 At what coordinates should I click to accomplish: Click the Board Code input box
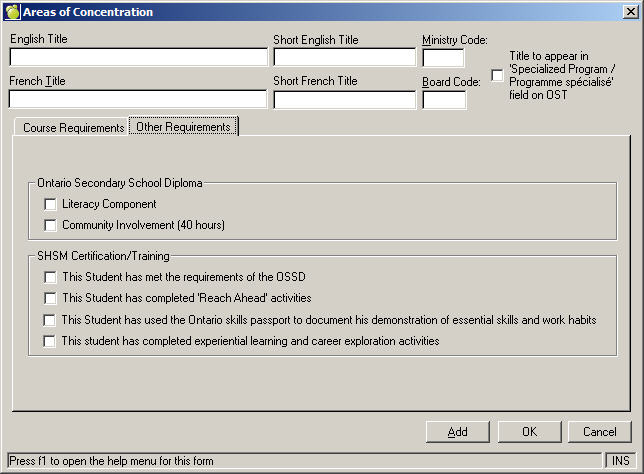pyautogui.click(x=443, y=99)
